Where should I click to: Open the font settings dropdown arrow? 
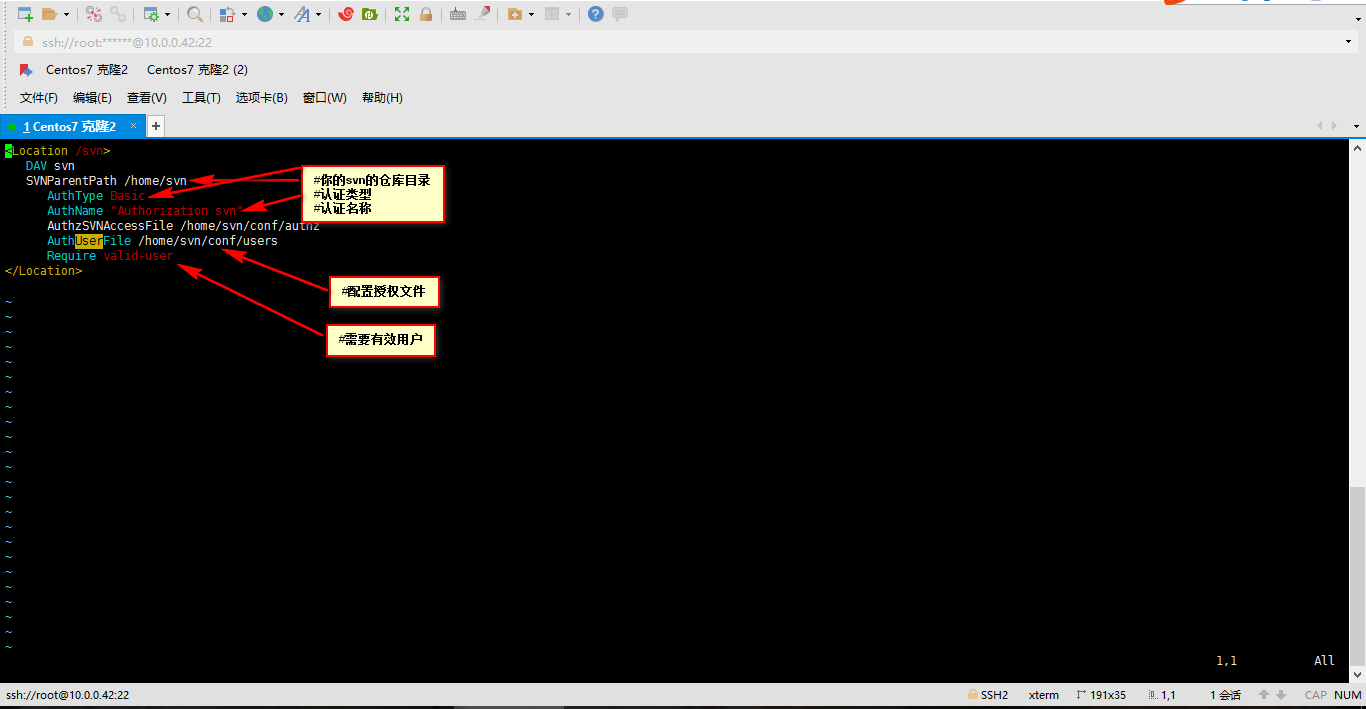click(x=319, y=14)
